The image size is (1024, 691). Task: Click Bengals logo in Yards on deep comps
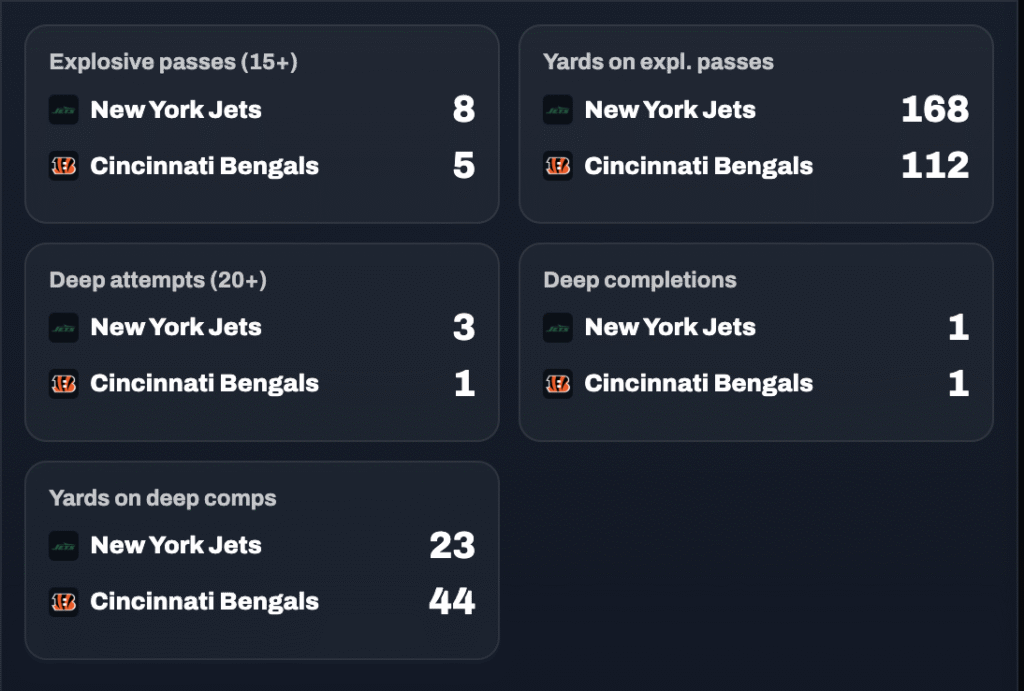coord(64,601)
